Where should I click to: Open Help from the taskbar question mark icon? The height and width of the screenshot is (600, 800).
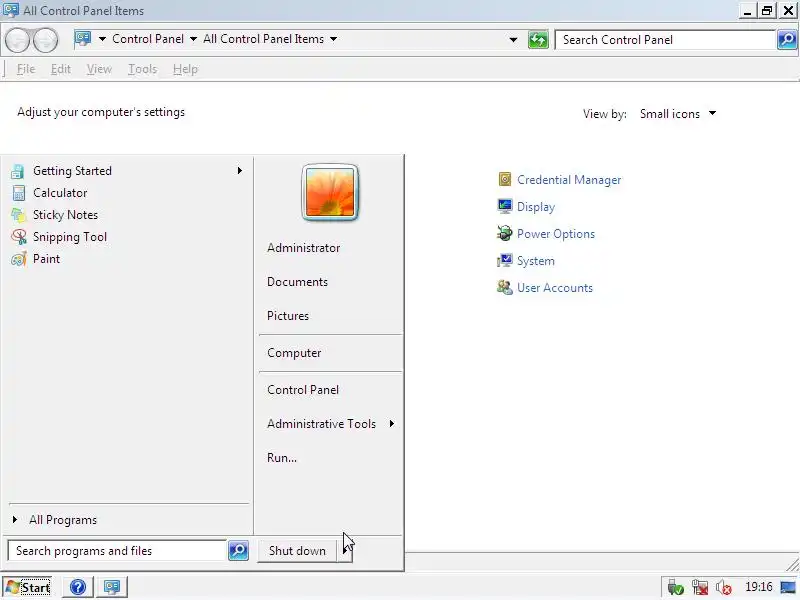tap(78, 587)
